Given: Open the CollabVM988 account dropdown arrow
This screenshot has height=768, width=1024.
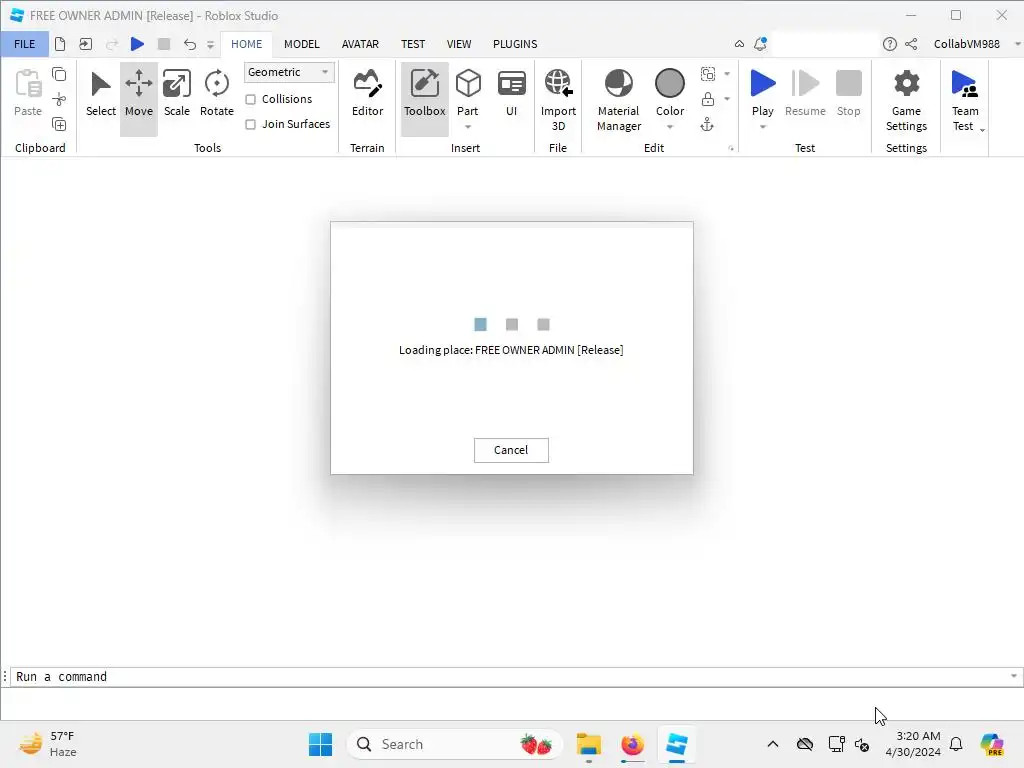Looking at the screenshot, I should [x=1017, y=44].
